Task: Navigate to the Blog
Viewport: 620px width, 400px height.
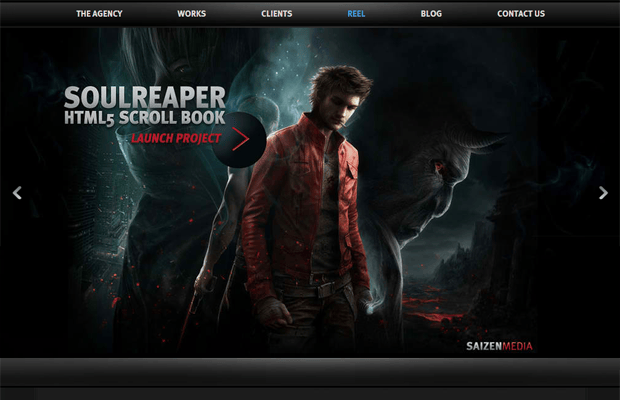Action: click(431, 14)
